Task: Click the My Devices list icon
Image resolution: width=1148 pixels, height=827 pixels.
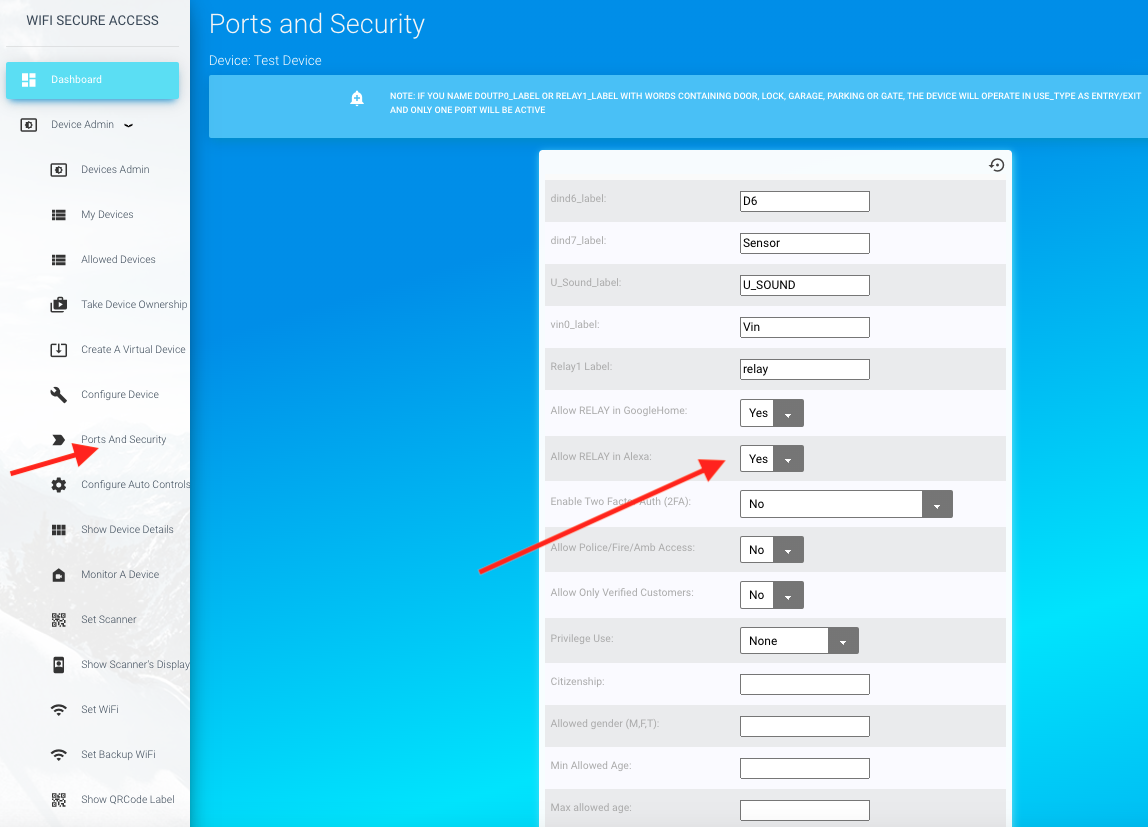Action: 59,215
